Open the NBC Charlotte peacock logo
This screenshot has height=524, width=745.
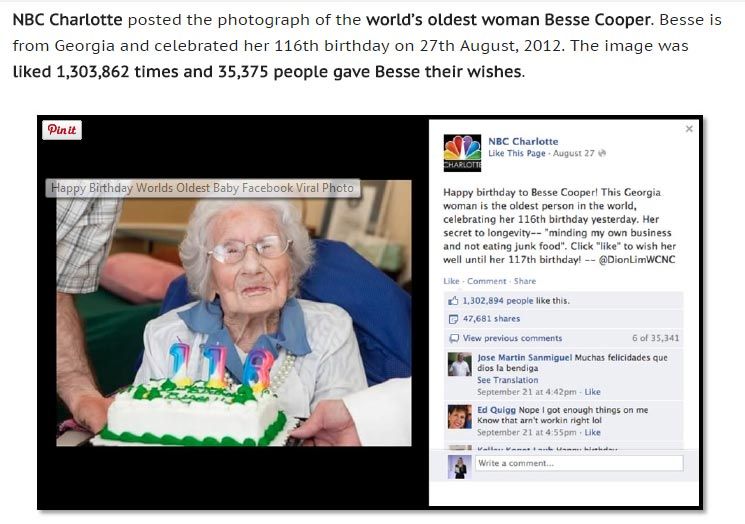point(462,153)
